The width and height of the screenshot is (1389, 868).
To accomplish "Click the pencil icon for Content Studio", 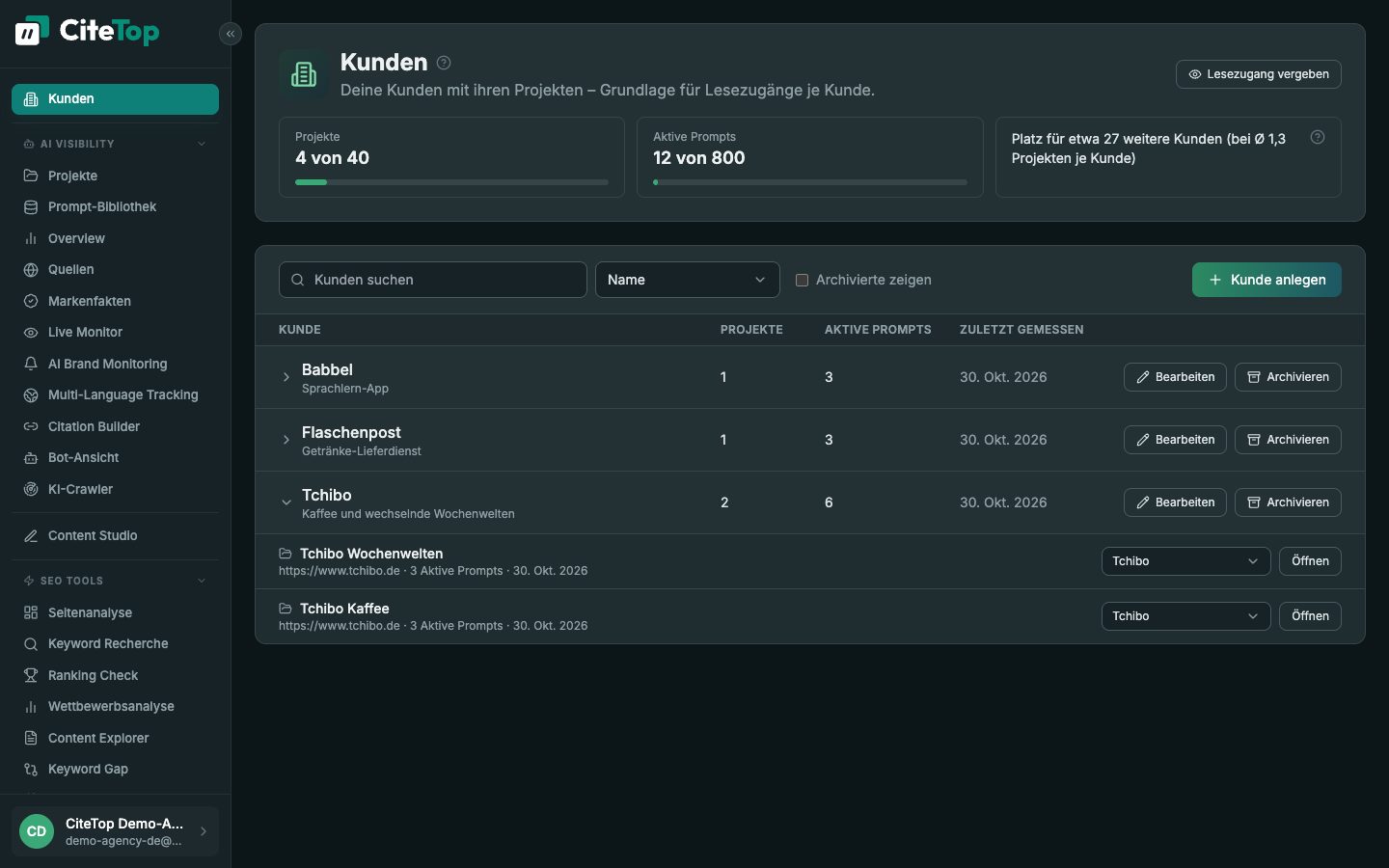I will 31,535.
